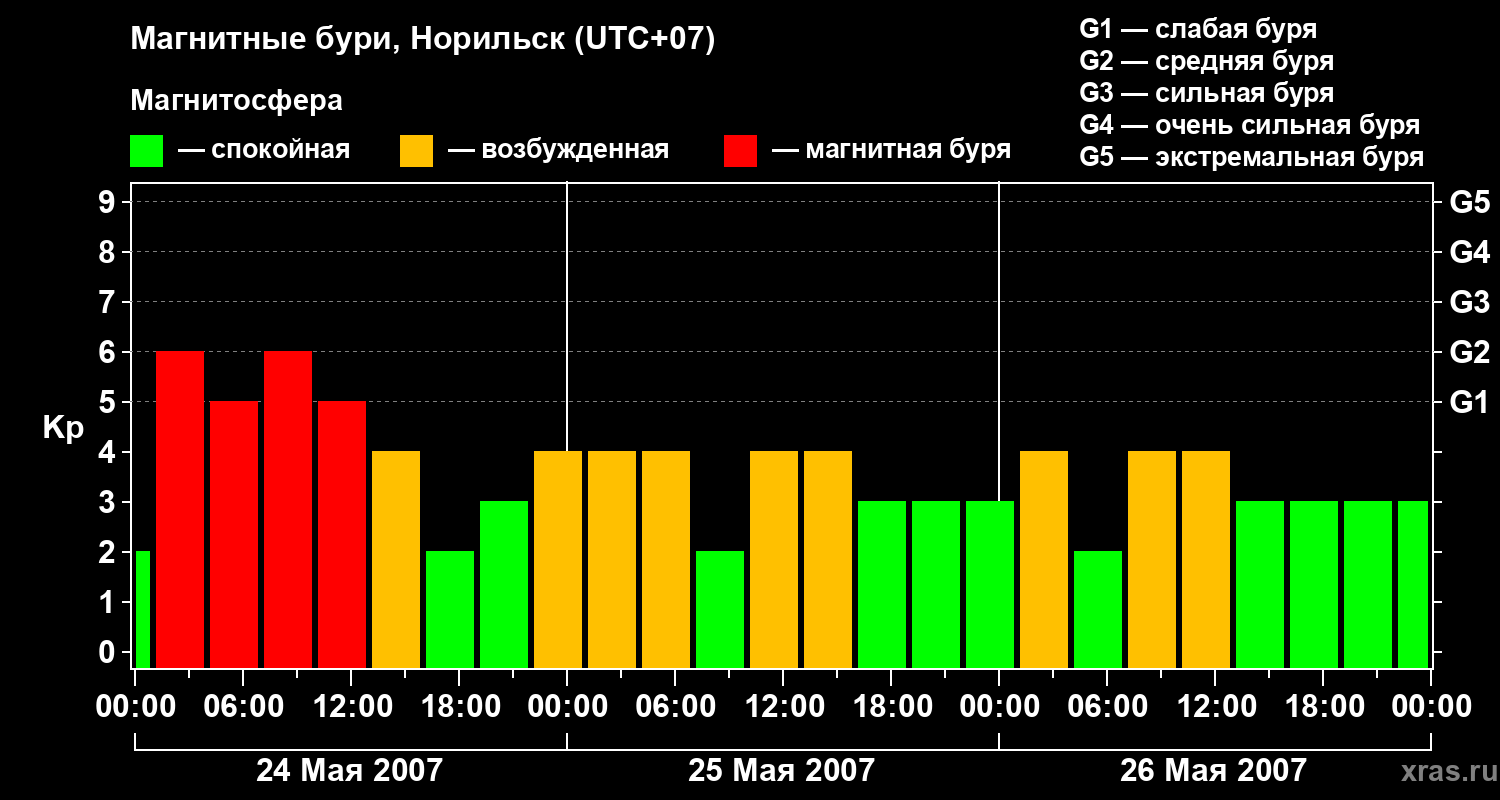Click the 'Магнитосфера' legend heading
This screenshot has width=1500, height=800.
pyautogui.click(x=236, y=101)
